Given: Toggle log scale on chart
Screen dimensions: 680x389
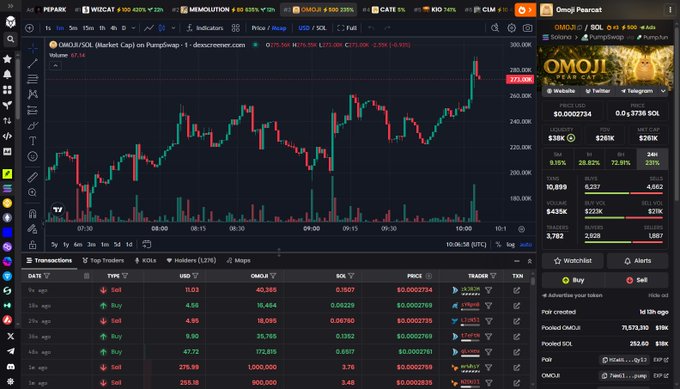Looking at the screenshot, I should click(x=510, y=245).
